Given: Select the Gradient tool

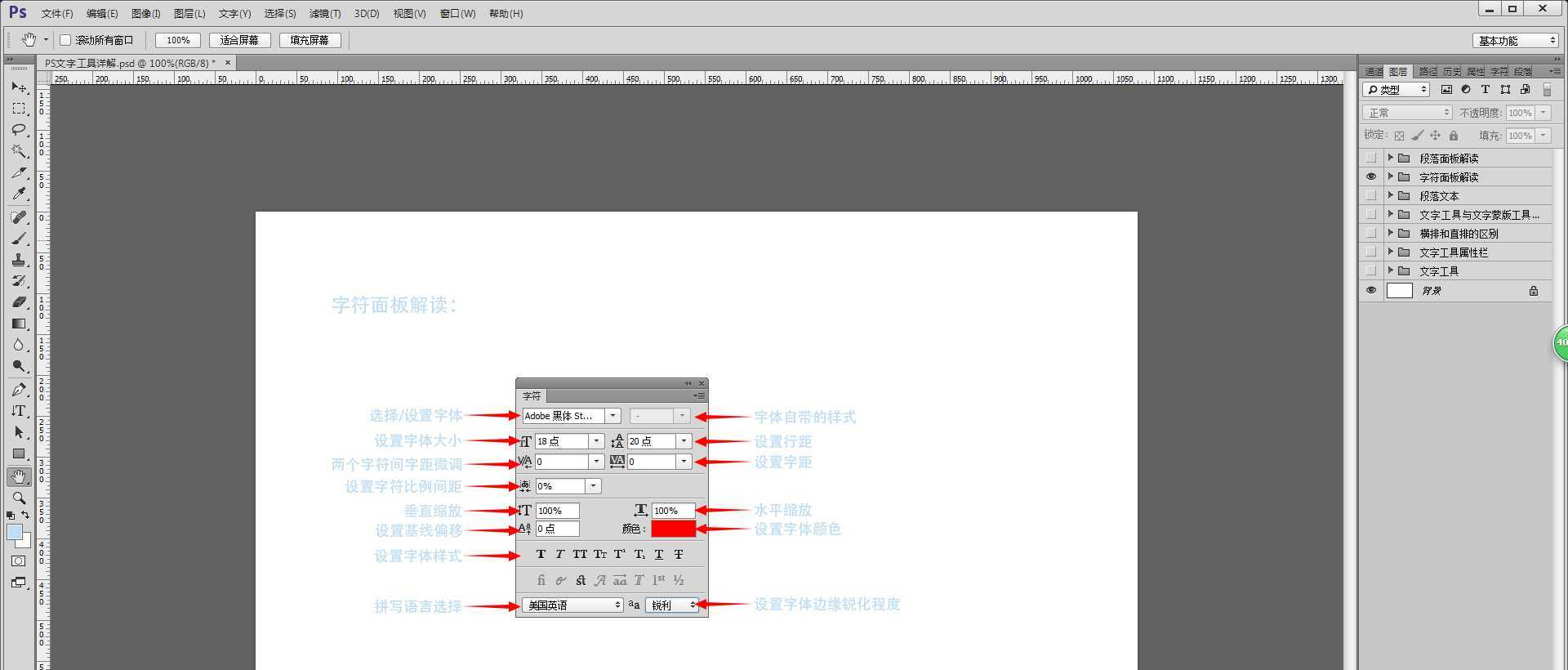Looking at the screenshot, I should coord(19,324).
